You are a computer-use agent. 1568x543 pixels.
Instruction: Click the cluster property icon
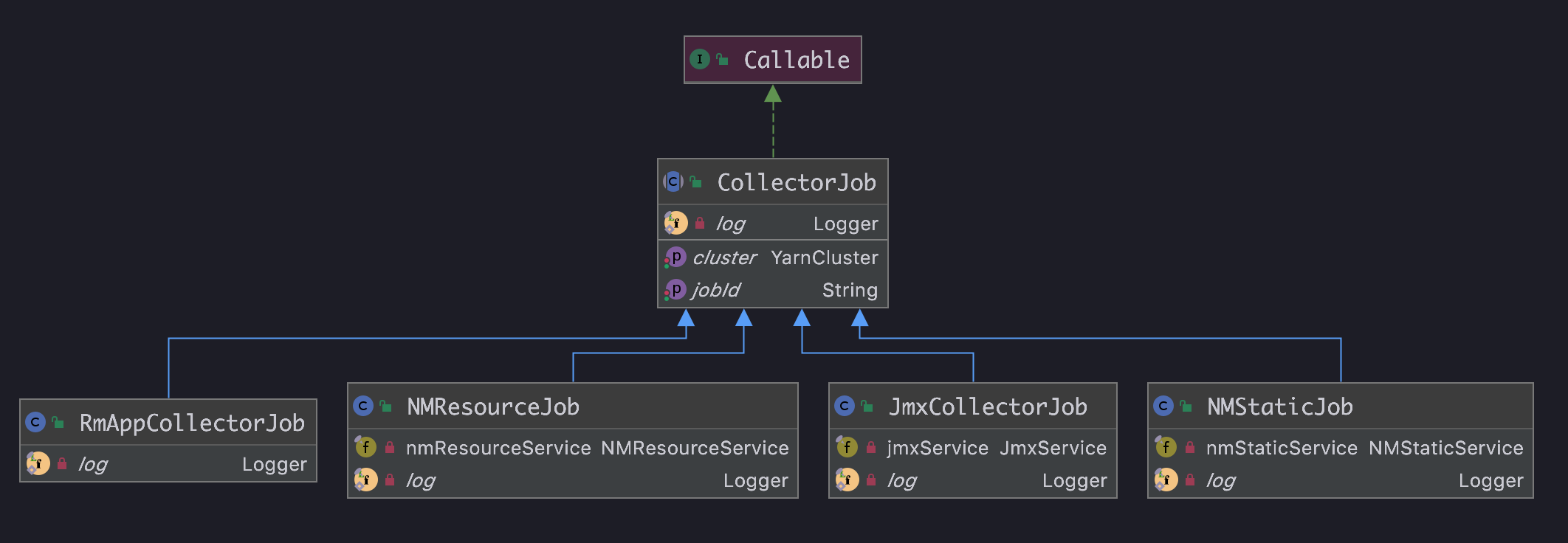tap(675, 257)
